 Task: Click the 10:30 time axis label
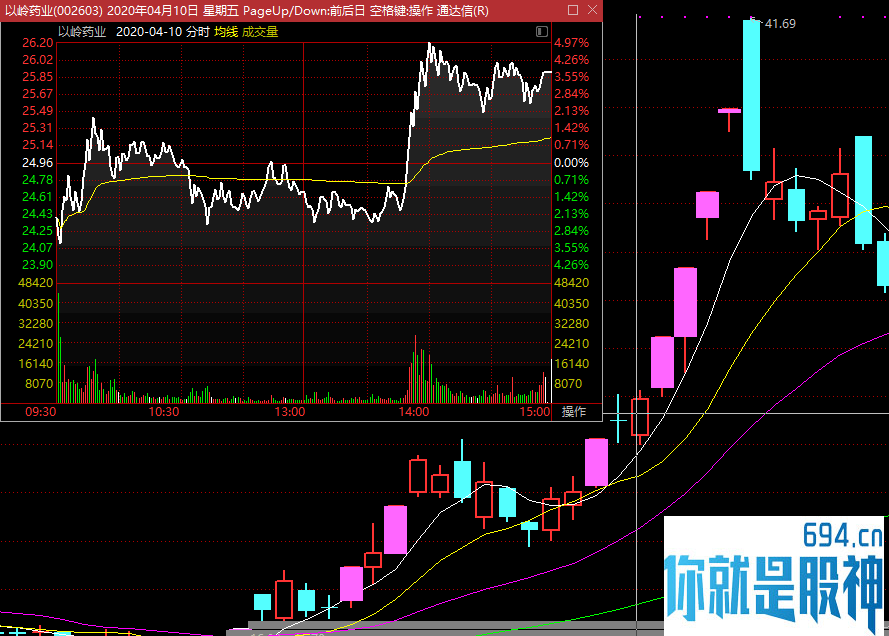tap(164, 412)
